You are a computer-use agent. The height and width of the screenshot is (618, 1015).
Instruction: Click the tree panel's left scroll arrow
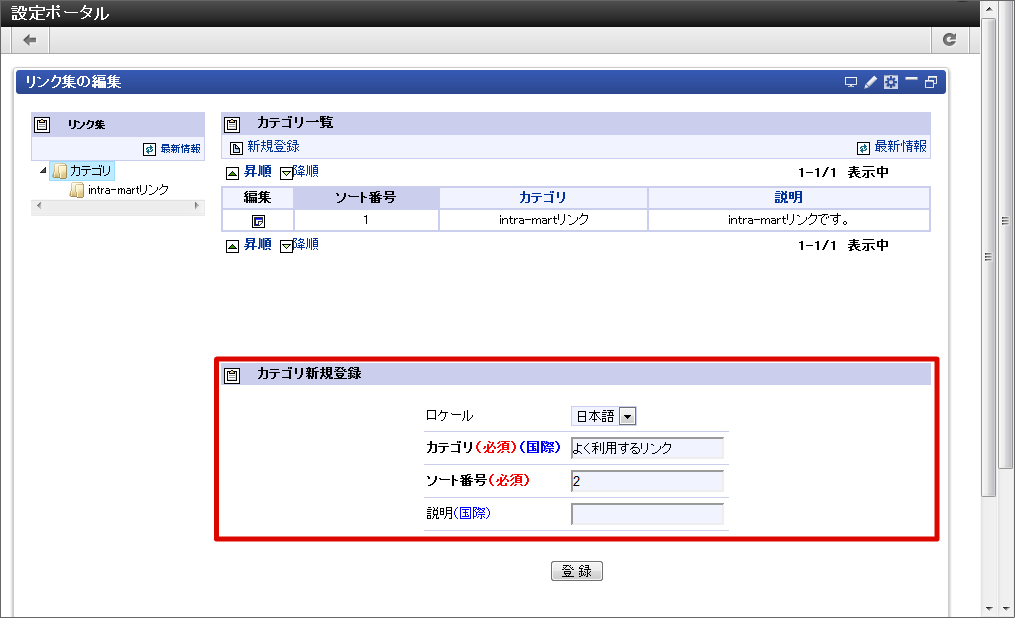pos(39,206)
